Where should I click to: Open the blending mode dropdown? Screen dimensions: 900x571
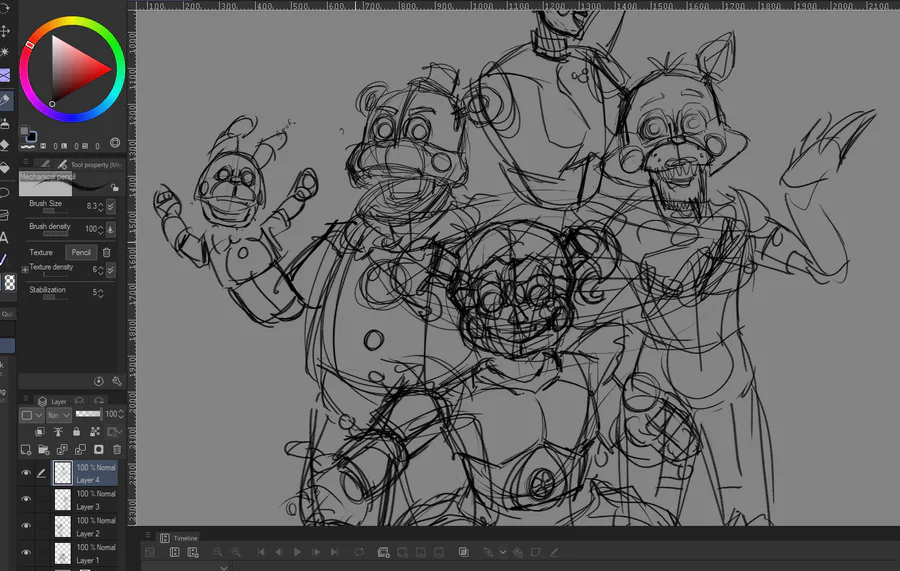pyautogui.click(x=59, y=415)
